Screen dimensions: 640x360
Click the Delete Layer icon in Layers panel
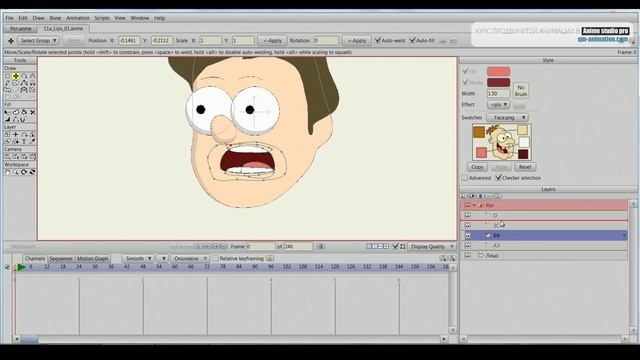[480, 196]
